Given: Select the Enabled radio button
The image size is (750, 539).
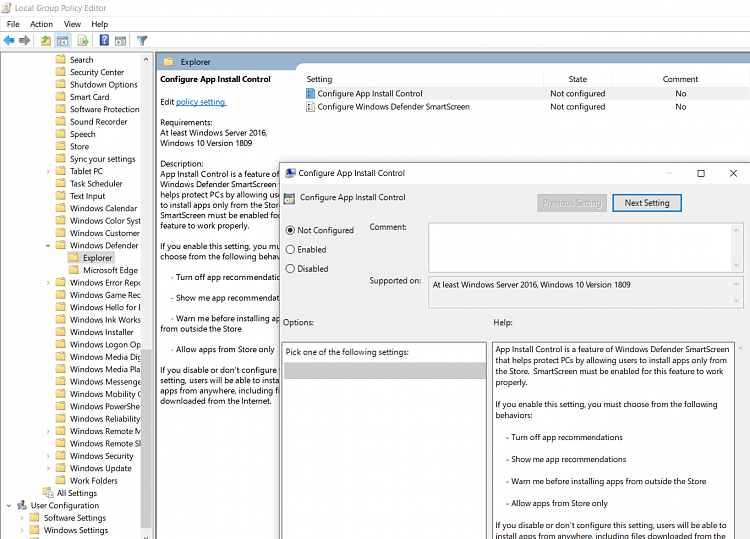Looking at the screenshot, I should coord(290,249).
